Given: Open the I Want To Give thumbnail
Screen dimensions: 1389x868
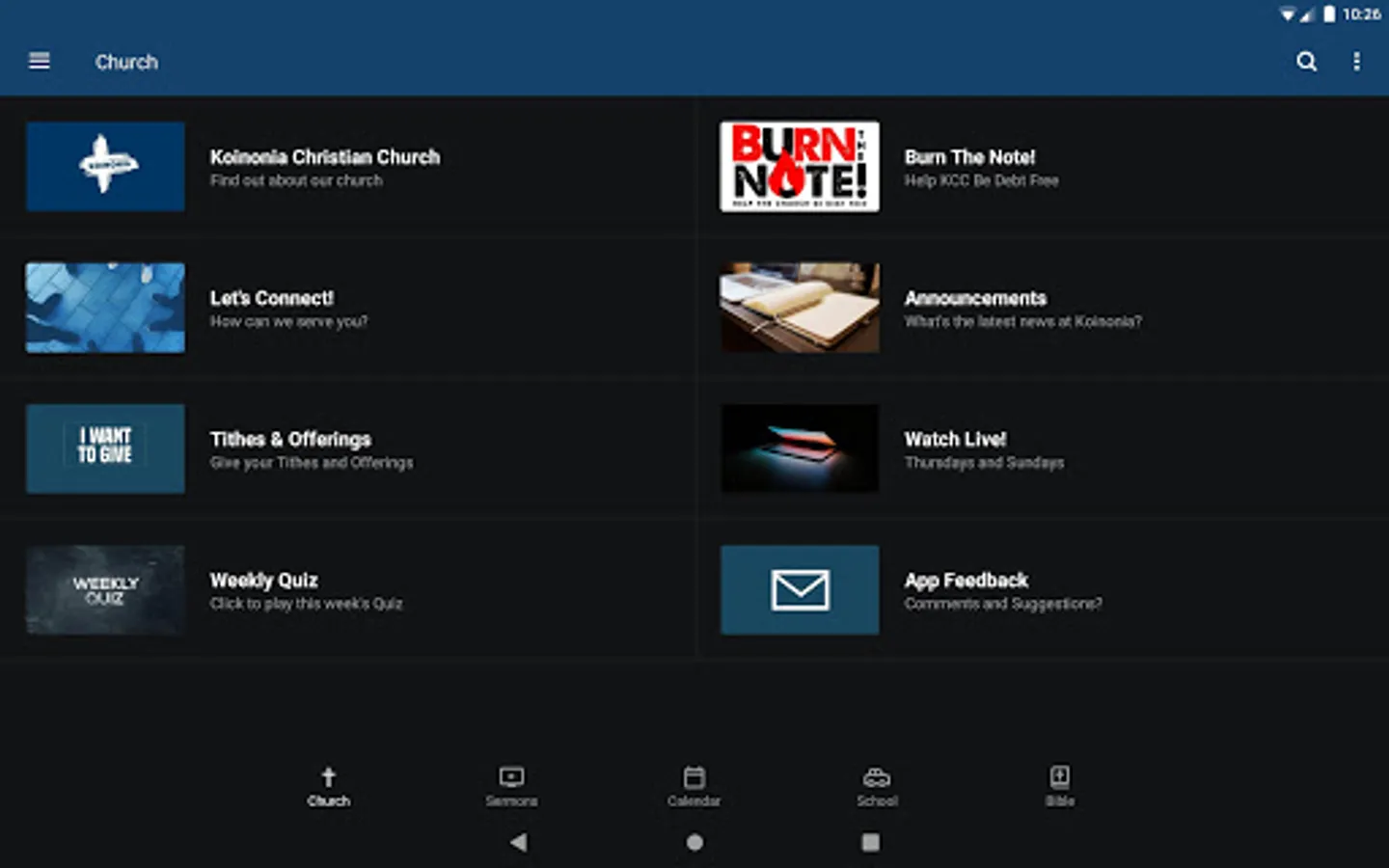Looking at the screenshot, I should [x=105, y=448].
